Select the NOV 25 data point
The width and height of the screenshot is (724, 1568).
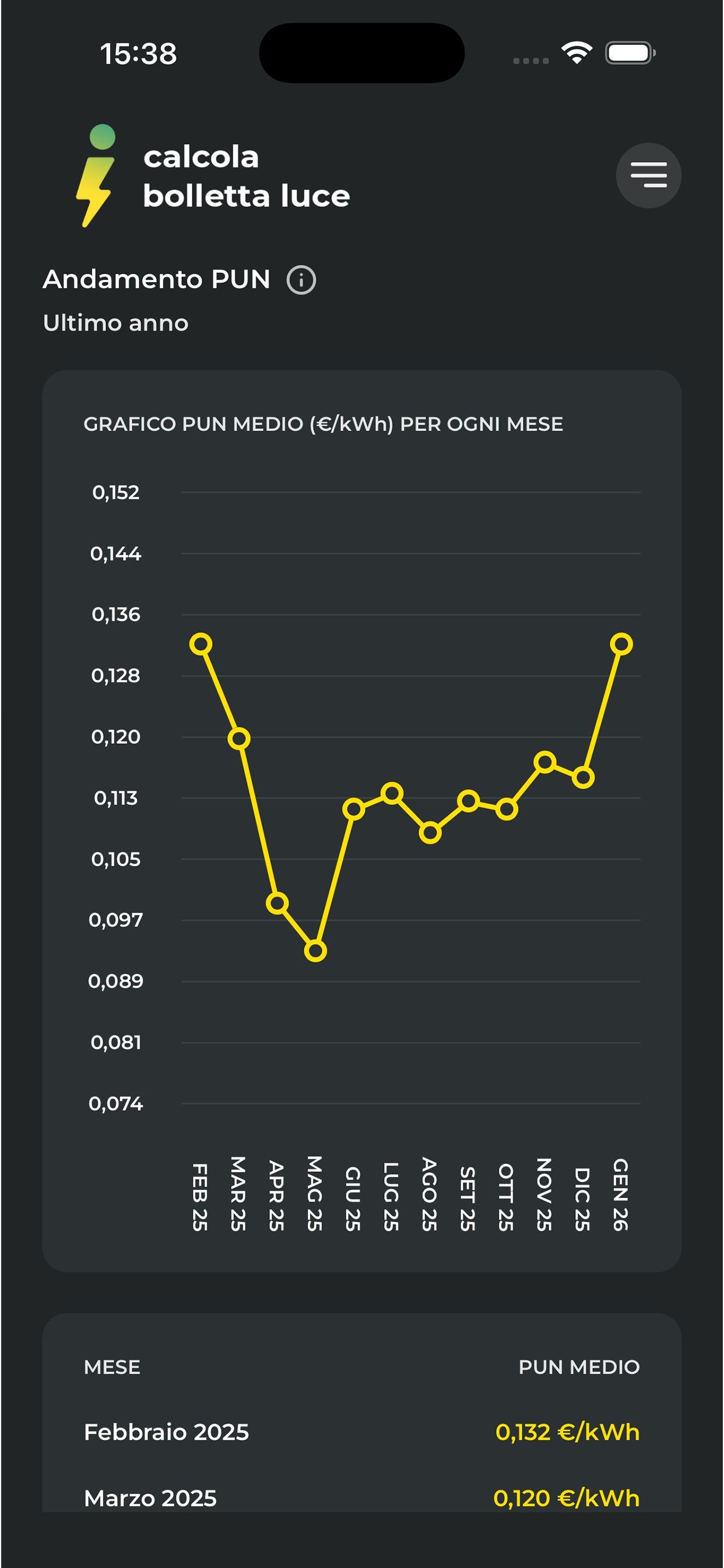point(544,761)
